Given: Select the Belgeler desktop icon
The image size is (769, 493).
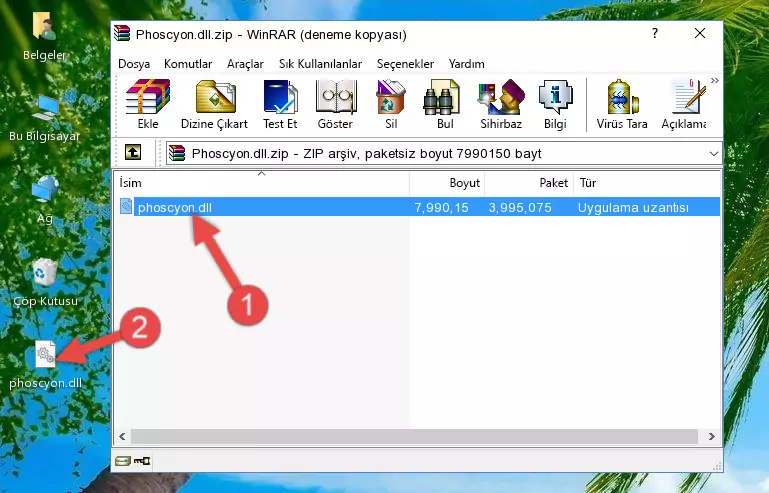Looking at the screenshot, I should (x=44, y=36).
